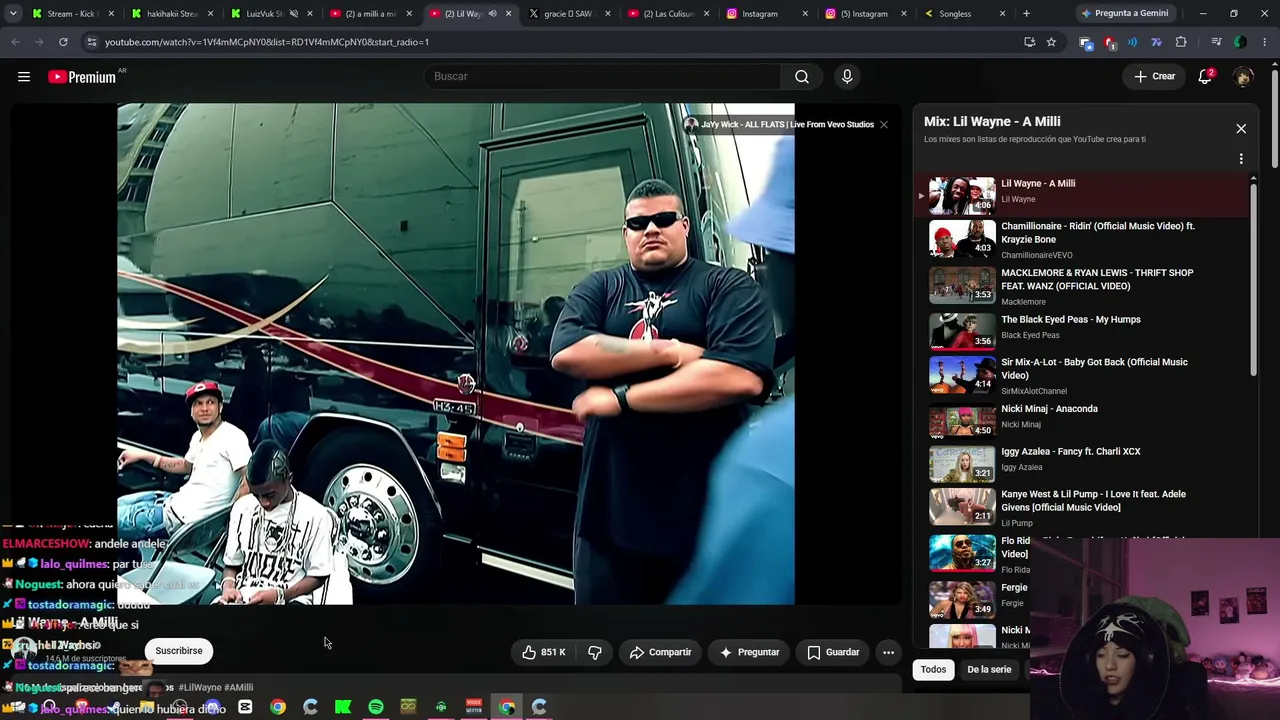Open Kanye West & Lil Pump - I Love It title
The height and width of the screenshot is (720, 1280).
point(1093,501)
